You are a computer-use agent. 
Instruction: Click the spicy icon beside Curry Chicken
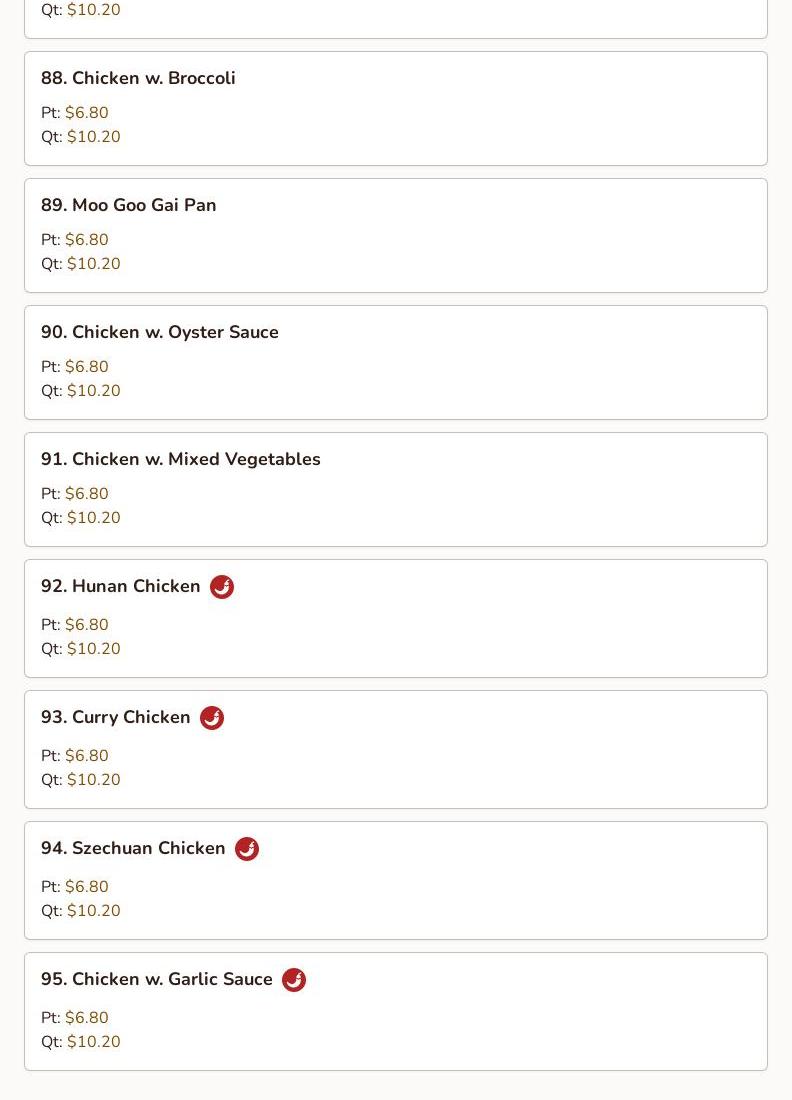(x=212, y=718)
